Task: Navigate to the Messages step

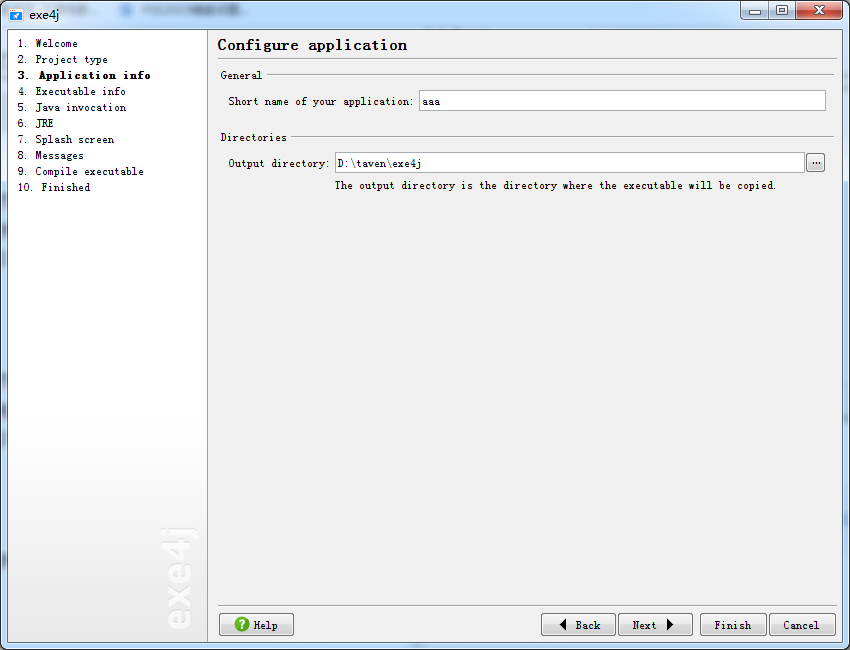Action: pos(59,155)
